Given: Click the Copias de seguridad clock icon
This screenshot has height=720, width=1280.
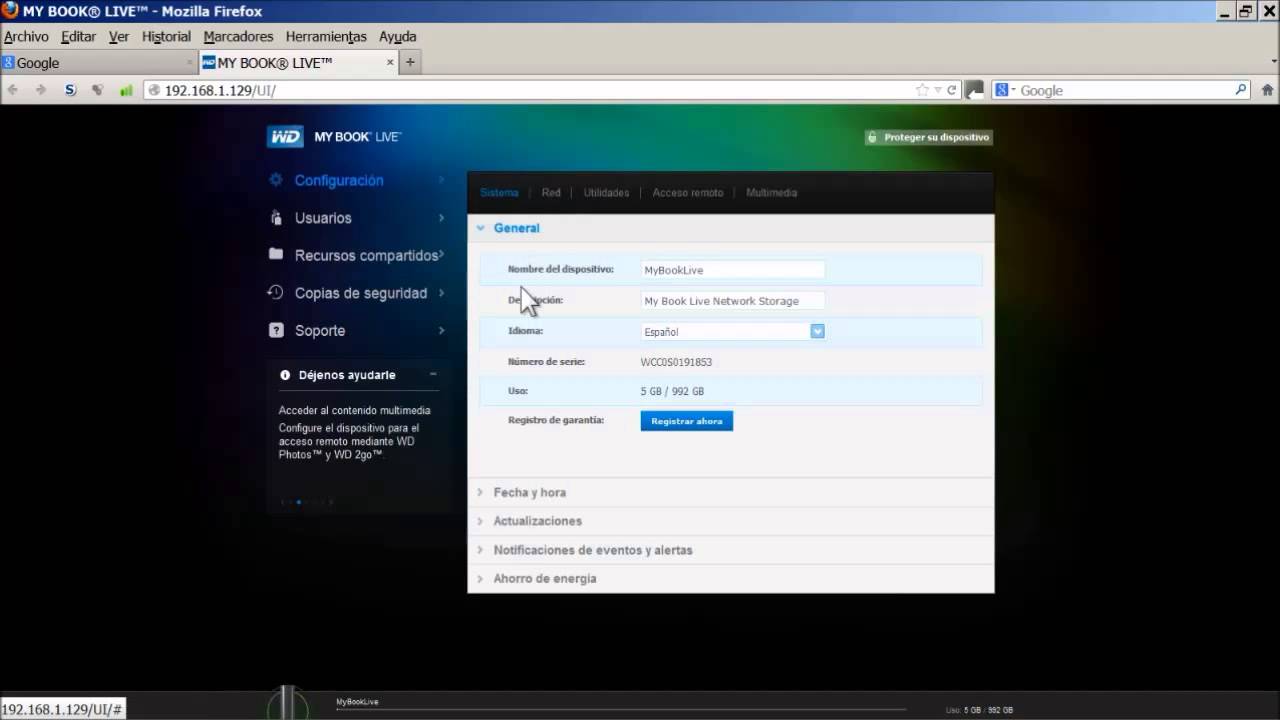Looking at the screenshot, I should [275, 292].
